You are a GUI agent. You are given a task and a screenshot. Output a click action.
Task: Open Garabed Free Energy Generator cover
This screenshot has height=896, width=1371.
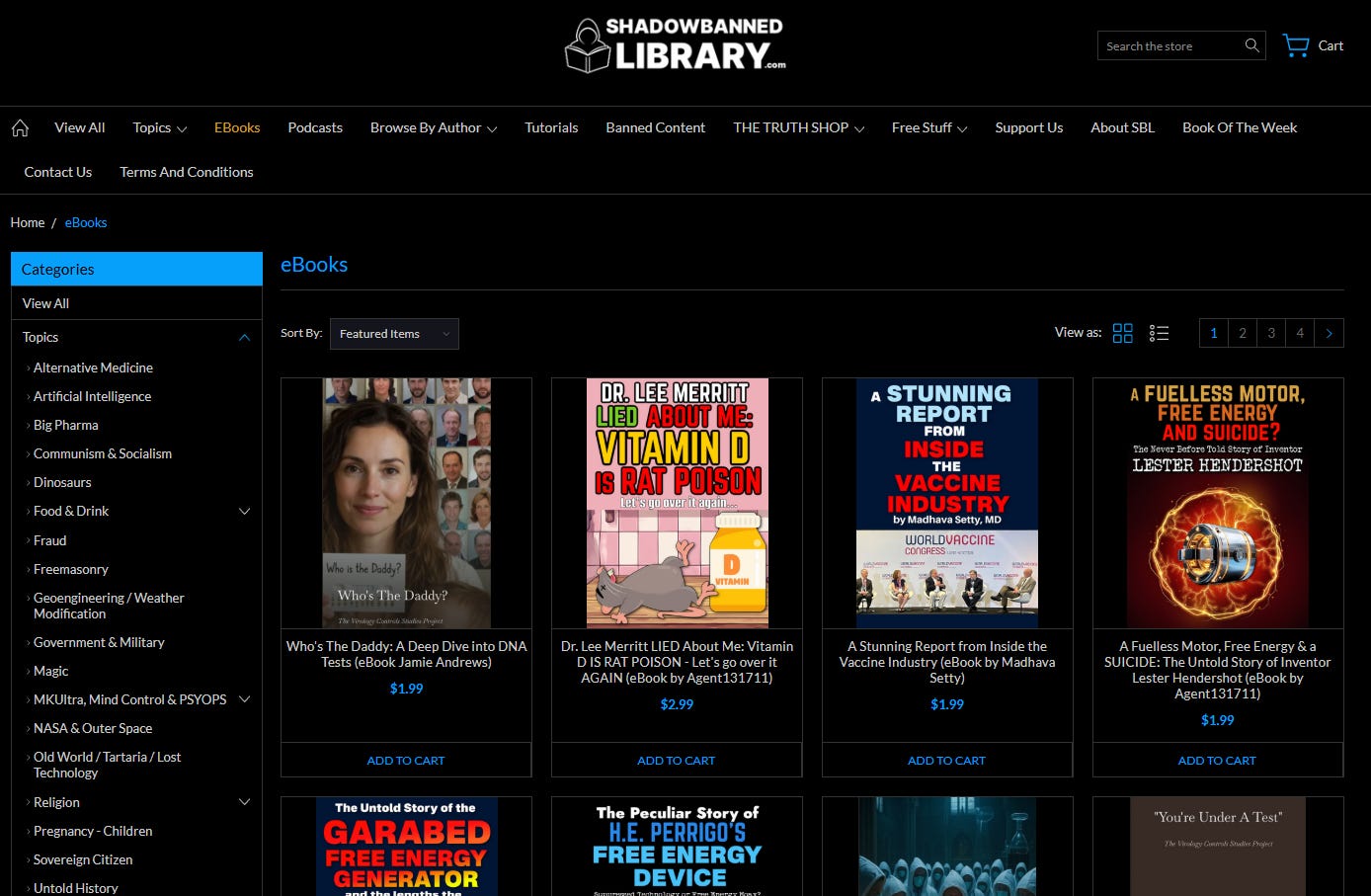[406, 847]
